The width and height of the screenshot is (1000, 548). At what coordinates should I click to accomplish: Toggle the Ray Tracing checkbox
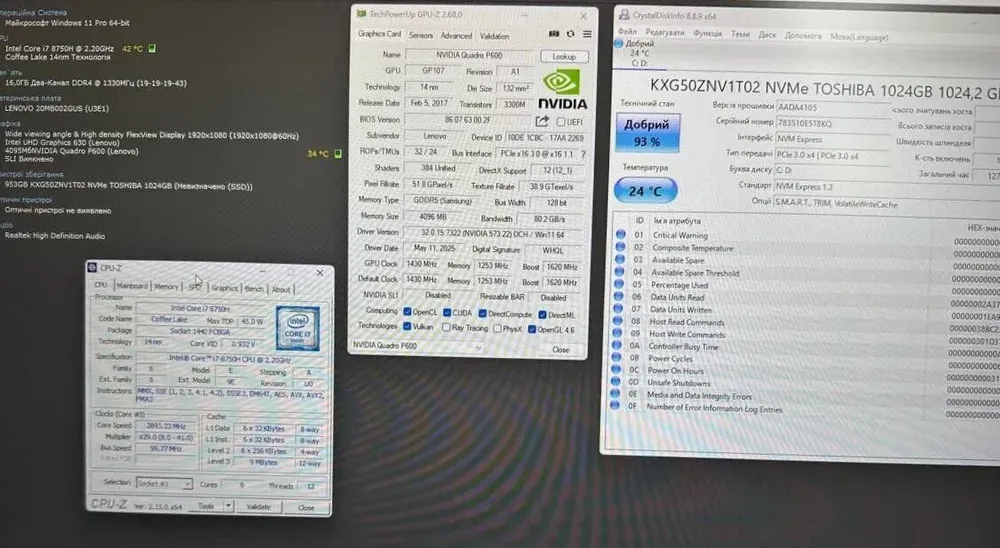pyautogui.click(x=444, y=327)
